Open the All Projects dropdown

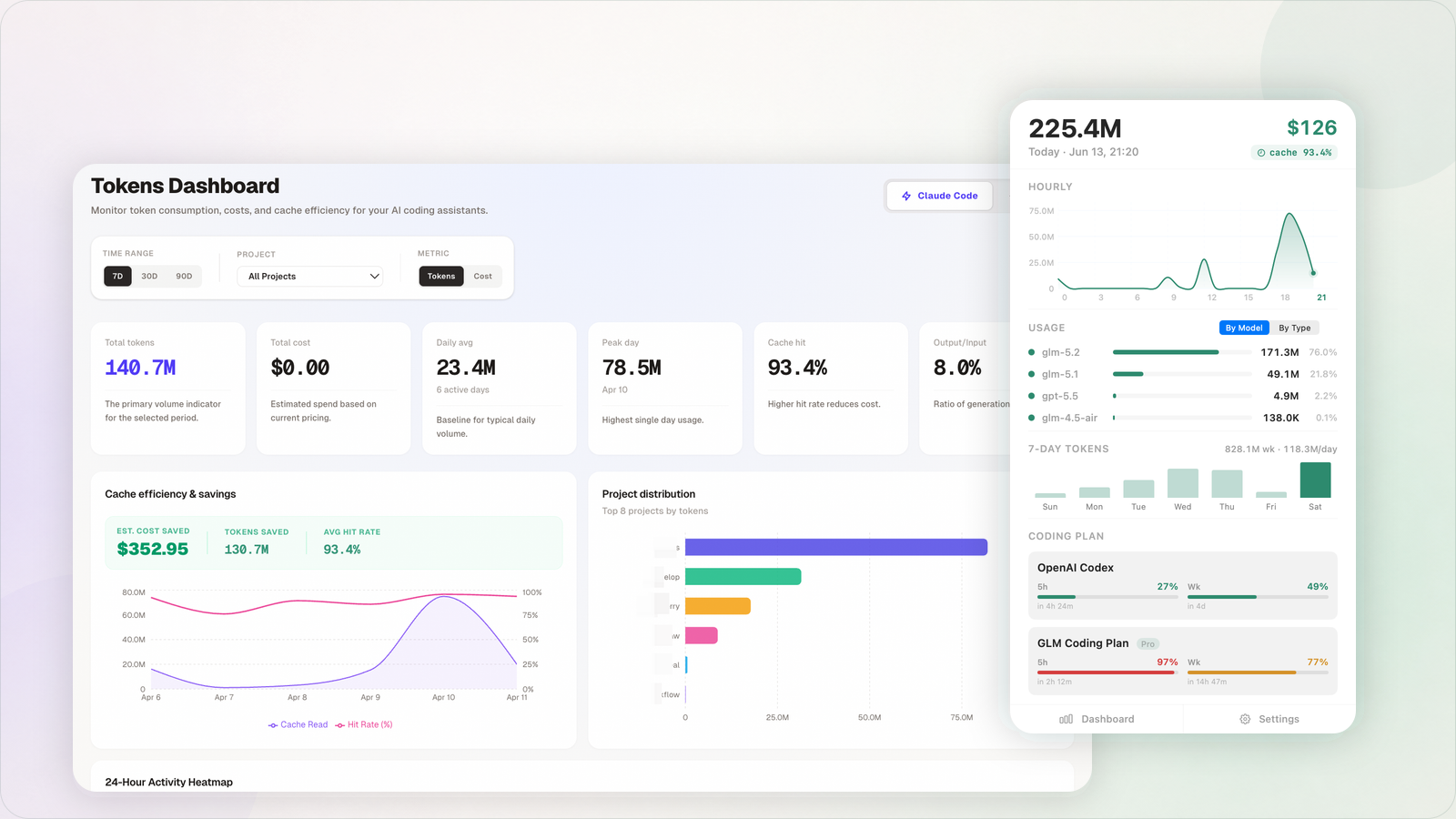[310, 276]
